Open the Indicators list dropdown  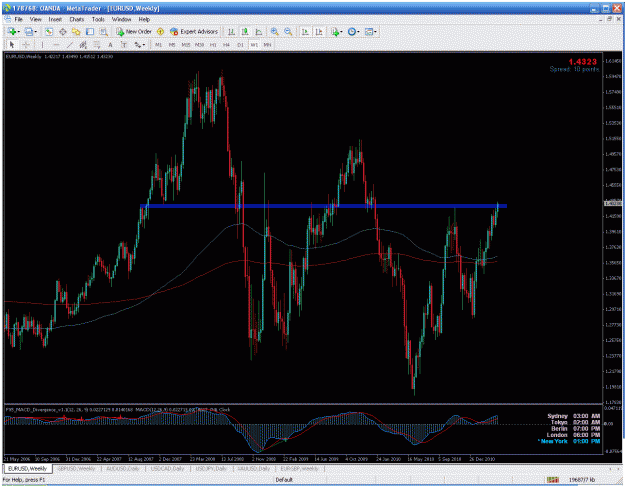pyautogui.click(x=337, y=32)
